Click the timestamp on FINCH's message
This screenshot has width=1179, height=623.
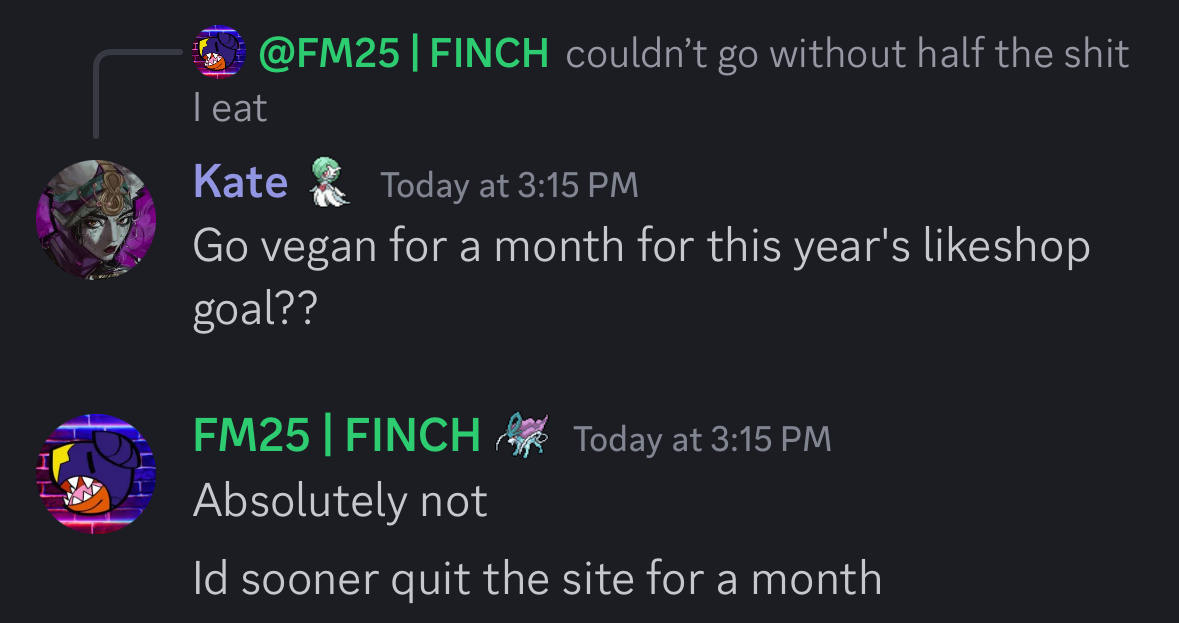(x=702, y=439)
